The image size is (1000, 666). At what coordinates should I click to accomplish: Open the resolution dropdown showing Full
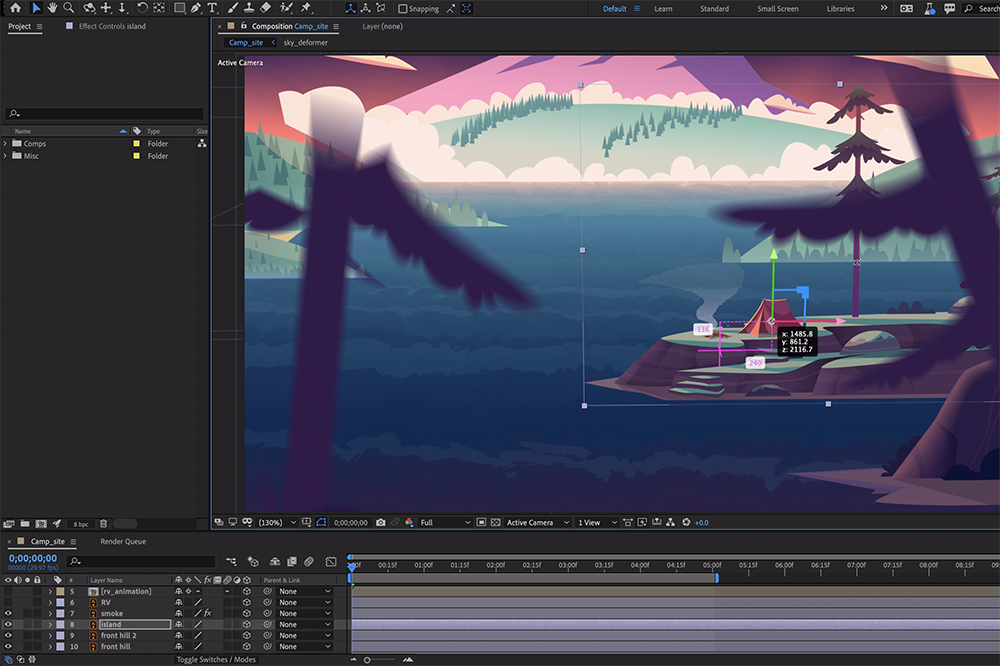(x=445, y=523)
